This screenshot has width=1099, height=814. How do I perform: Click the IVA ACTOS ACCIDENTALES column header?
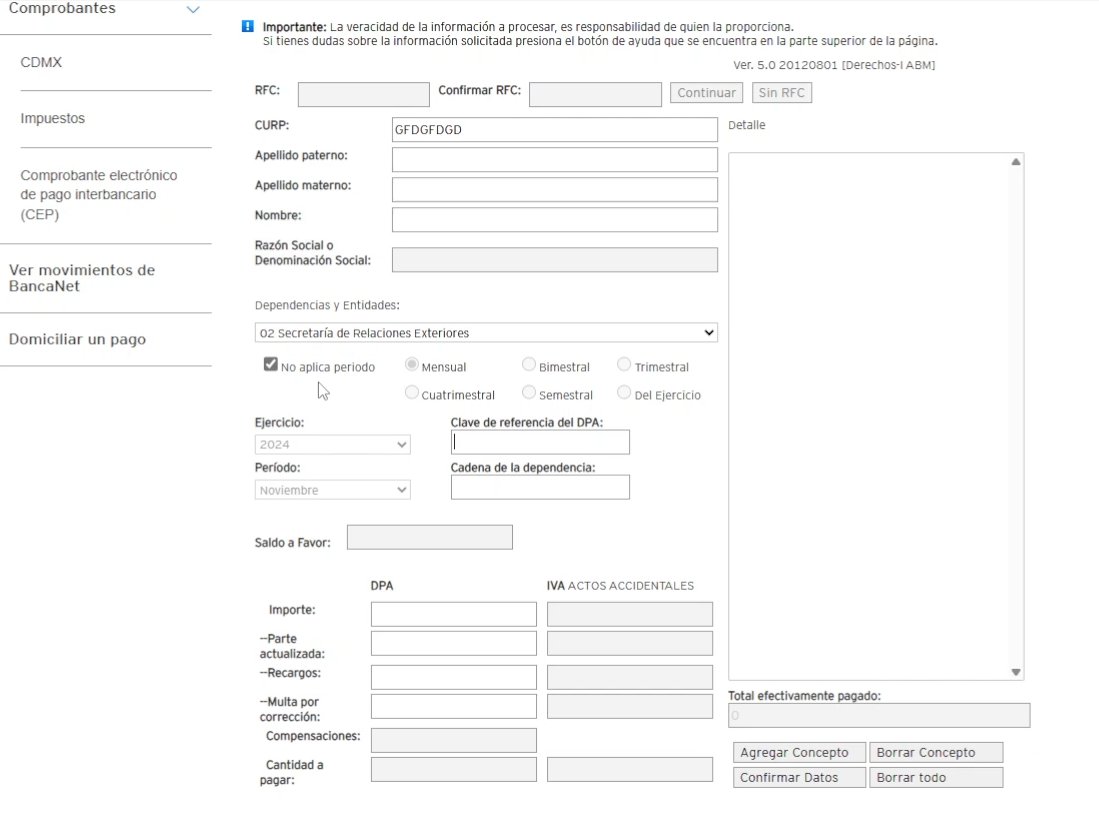pyautogui.click(x=620, y=585)
